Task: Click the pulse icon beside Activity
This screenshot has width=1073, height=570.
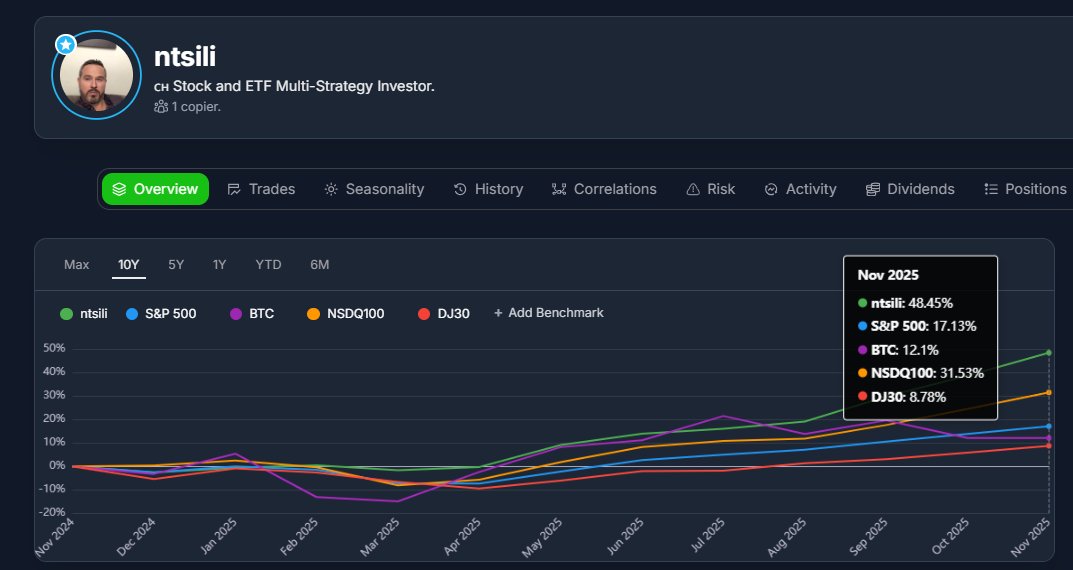Action: coord(771,190)
